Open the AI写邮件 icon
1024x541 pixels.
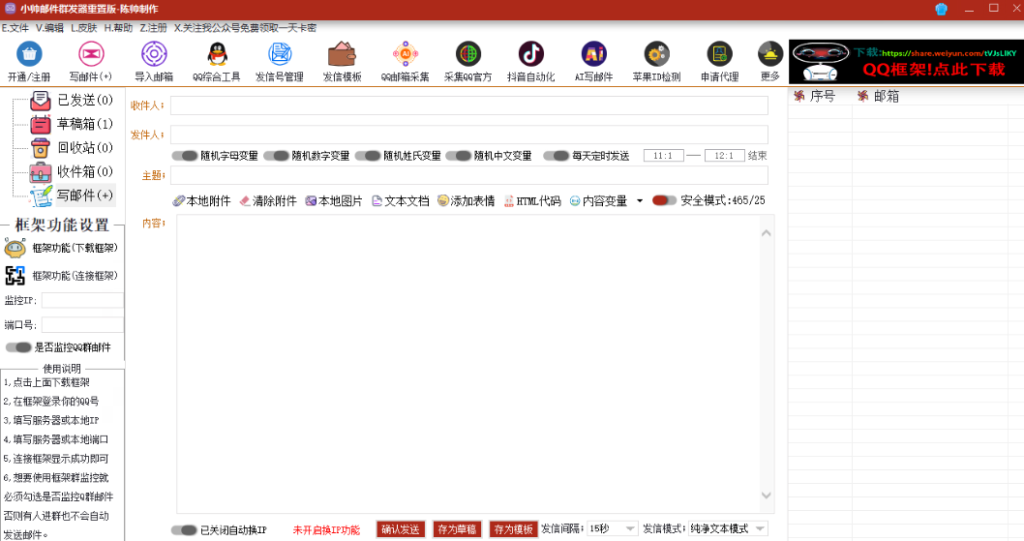[594, 54]
